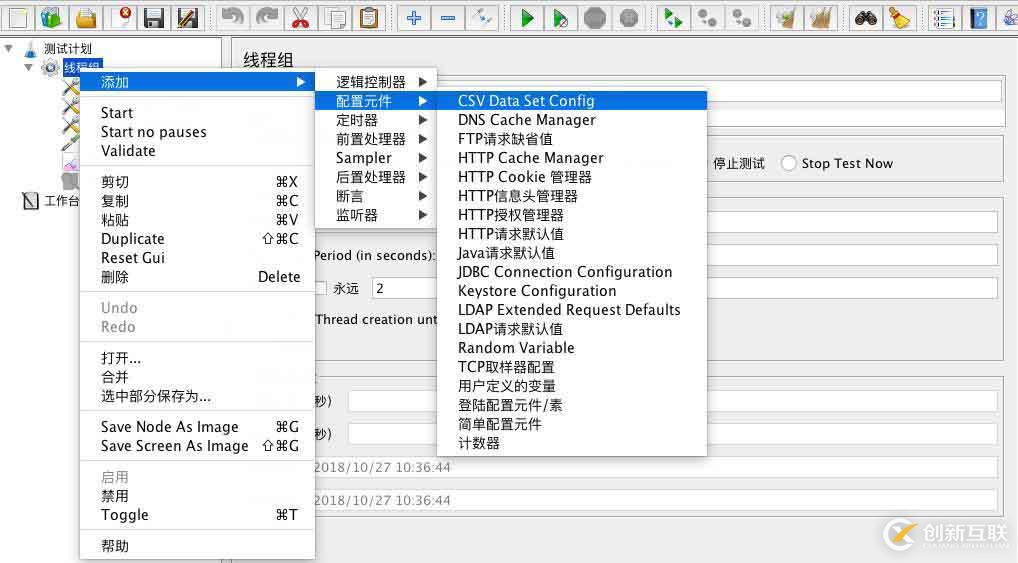This screenshot has height=563, width=1018.
Task: Click the first 2018/10/27 10:36:44 date field
Action: pos(656,467)
